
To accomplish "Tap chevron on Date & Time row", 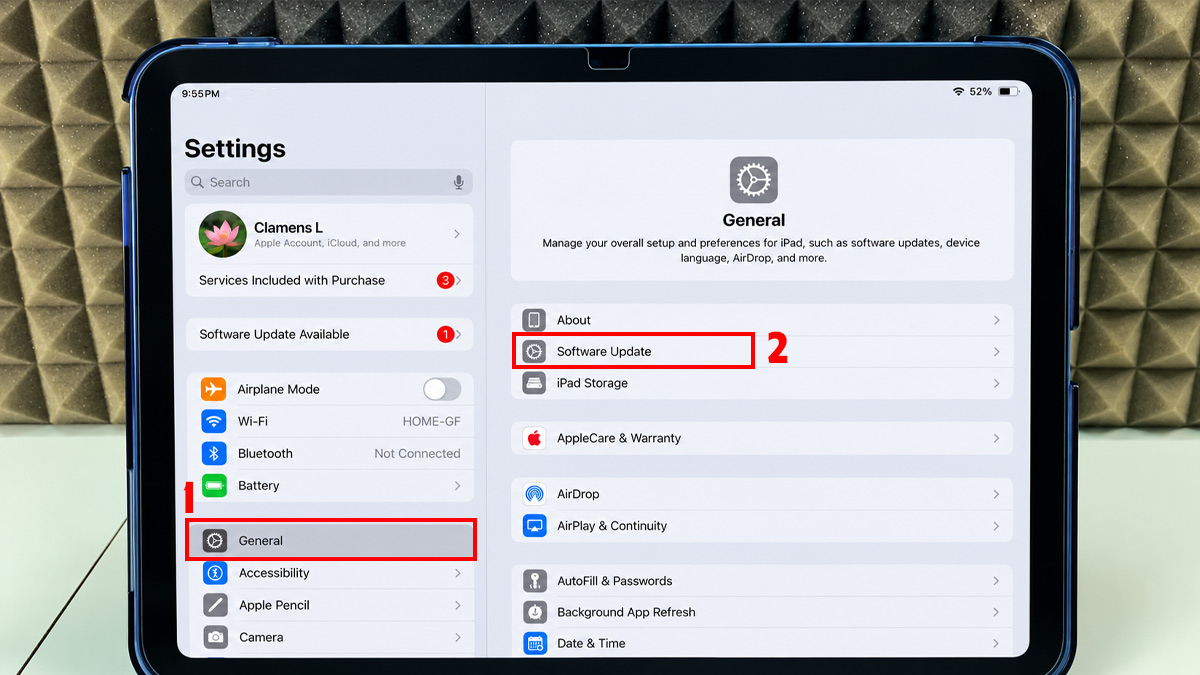I will pos(996,643).
